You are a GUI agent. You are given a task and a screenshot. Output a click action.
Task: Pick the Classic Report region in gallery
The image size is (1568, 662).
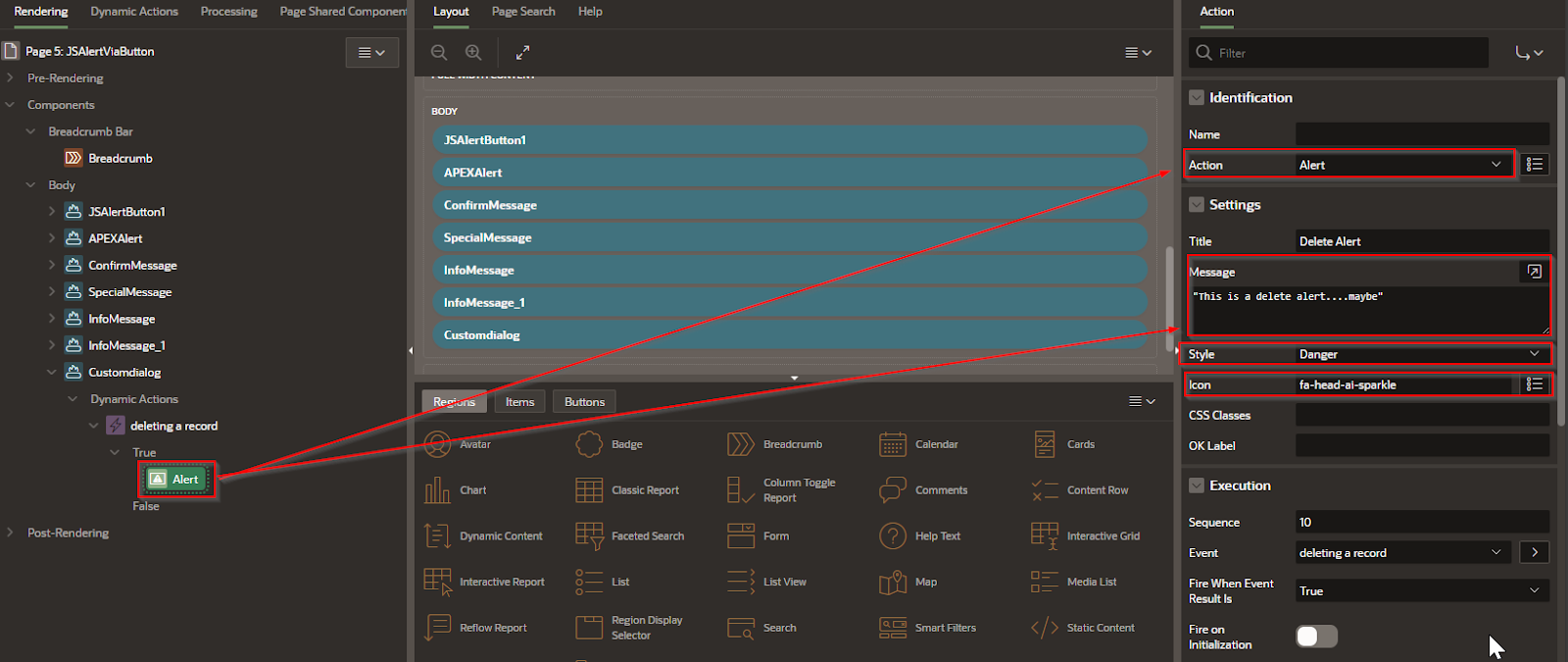point(627,490)
